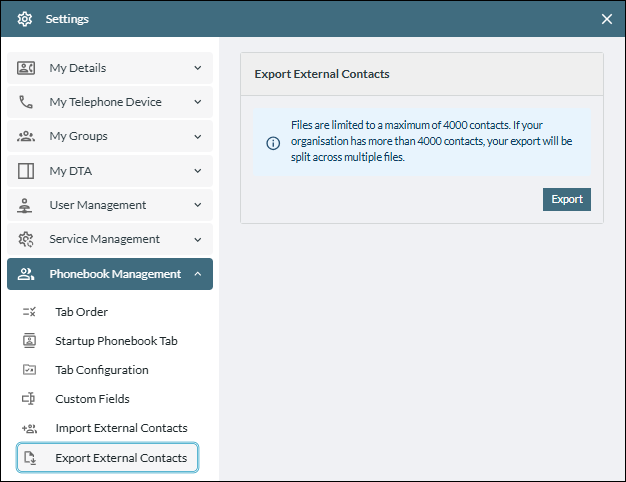Click the My Telephone Device phone icon
626x482 pixels.
click(x=26, y=102)
